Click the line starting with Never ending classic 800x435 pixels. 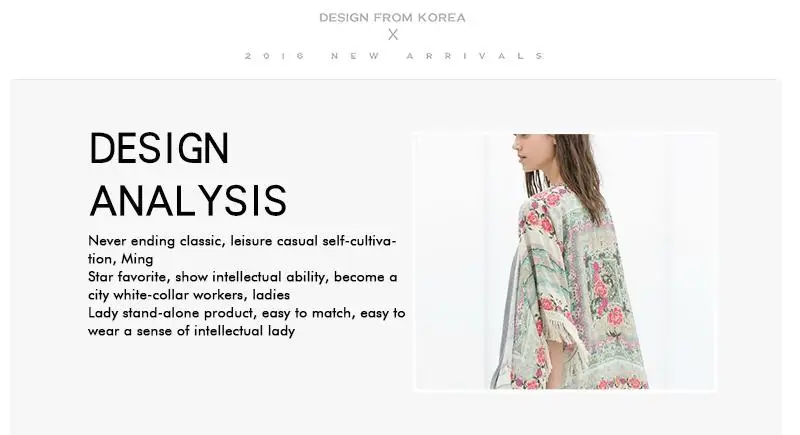click(242, 241)
